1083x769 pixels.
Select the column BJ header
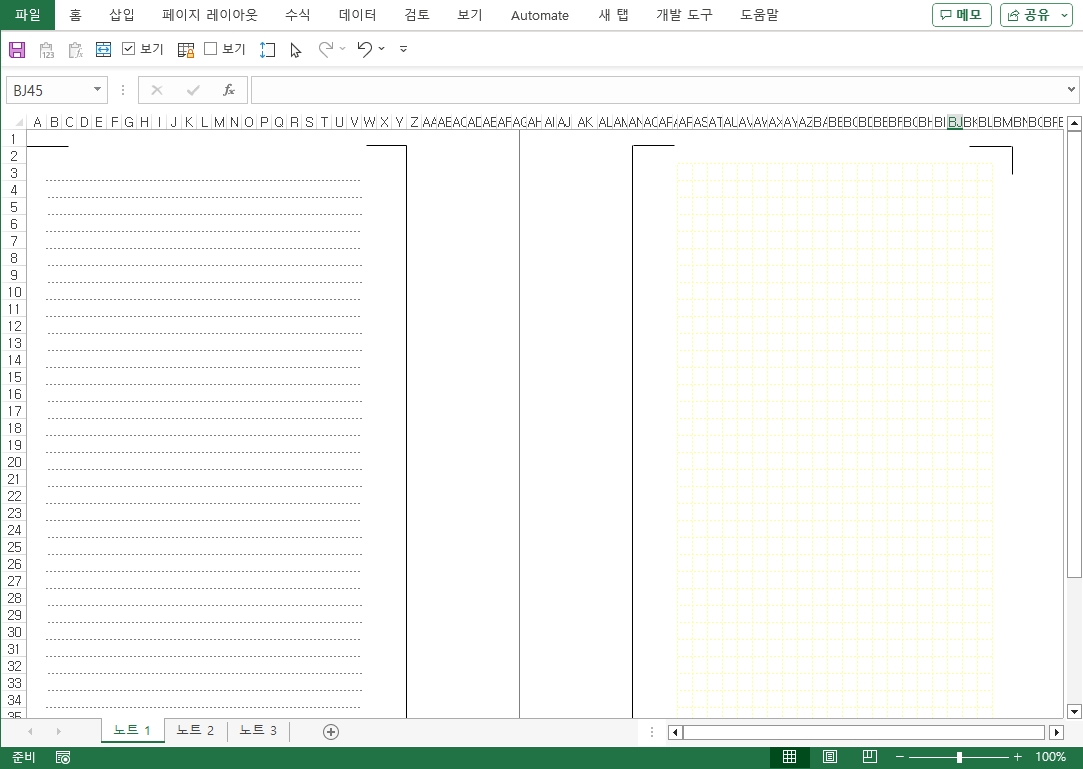pos(955,122)
